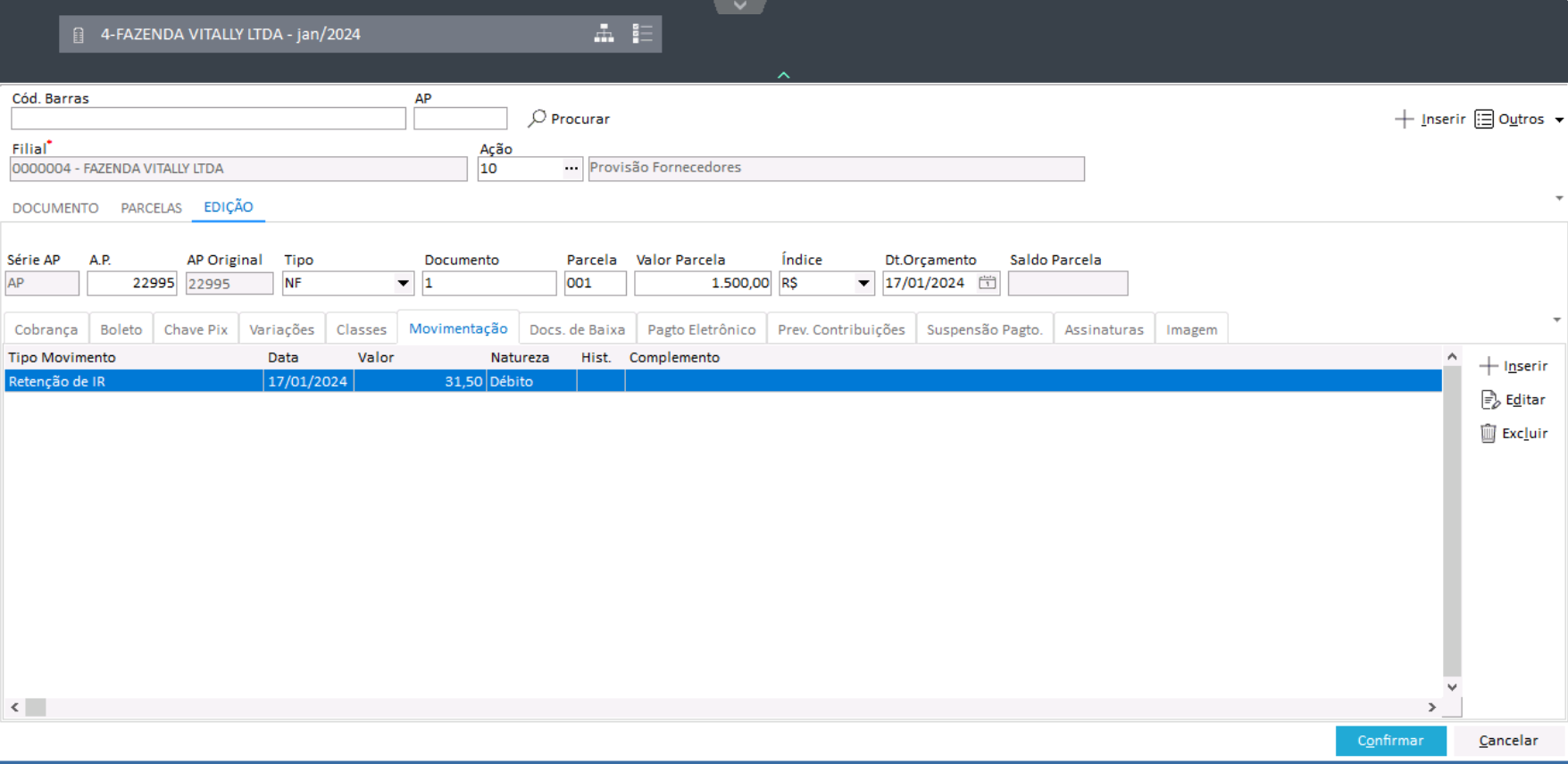Click the Ação lookup ellipsis button
Image resolution: width=1568 pixels, height=764 pixels.
pyautogui.click(x=571, y=169)
